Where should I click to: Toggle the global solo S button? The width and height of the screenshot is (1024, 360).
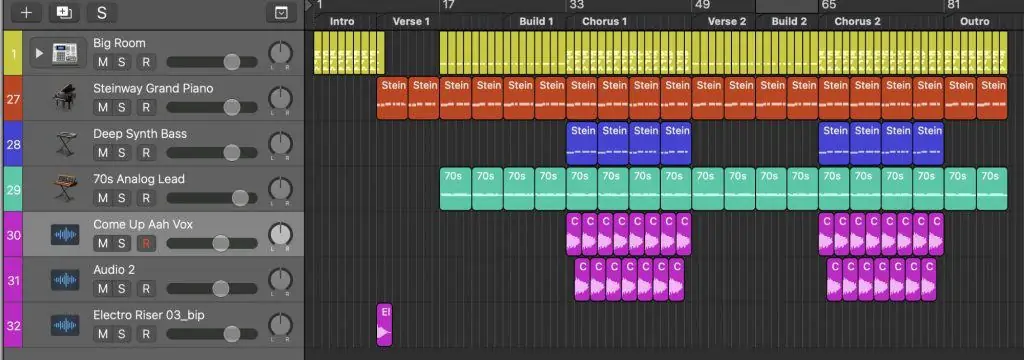click(x=101, y=12)
